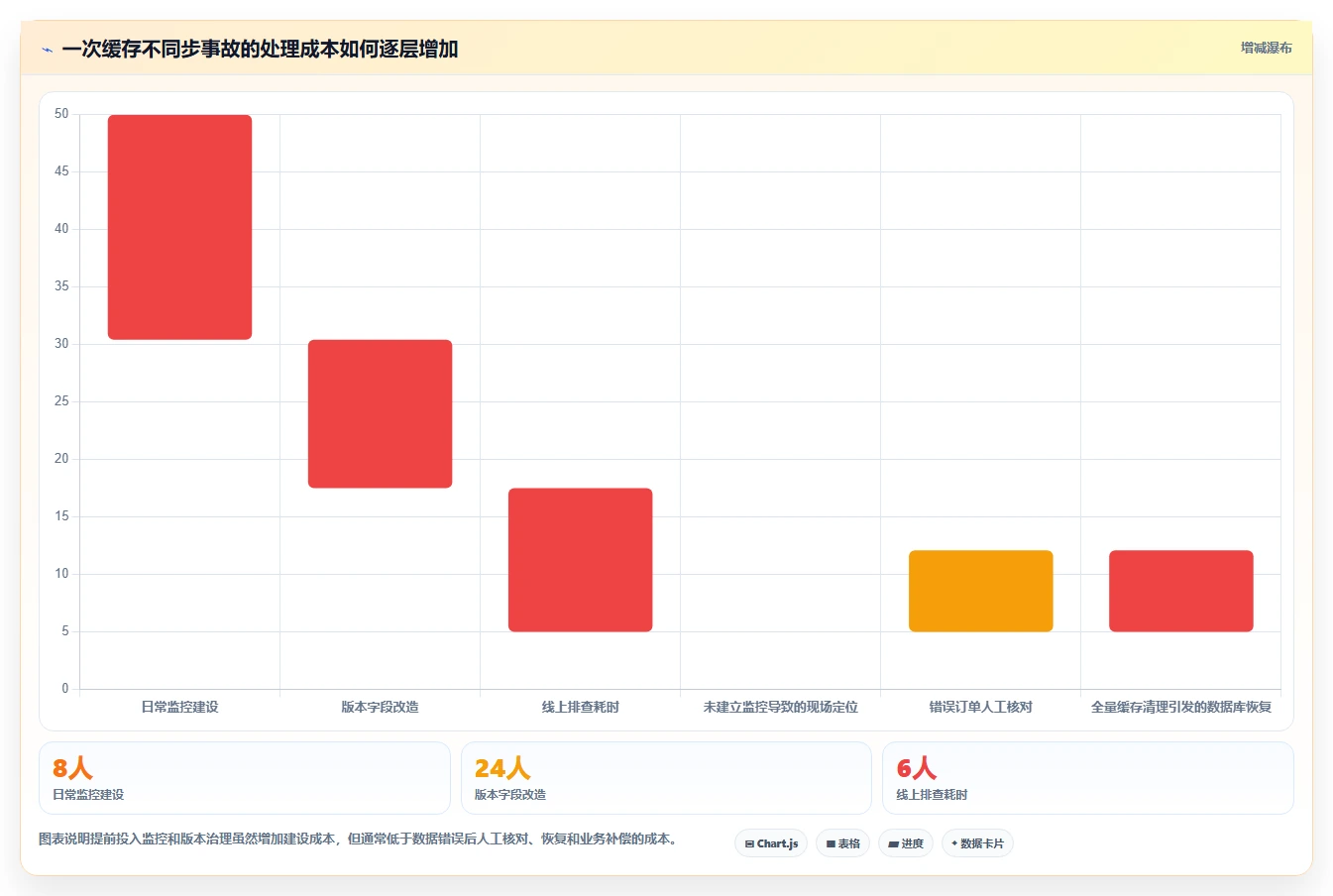Screen dimensions: 1333x896
Task: Click the y-axis value 50
Action: point(61,114)
